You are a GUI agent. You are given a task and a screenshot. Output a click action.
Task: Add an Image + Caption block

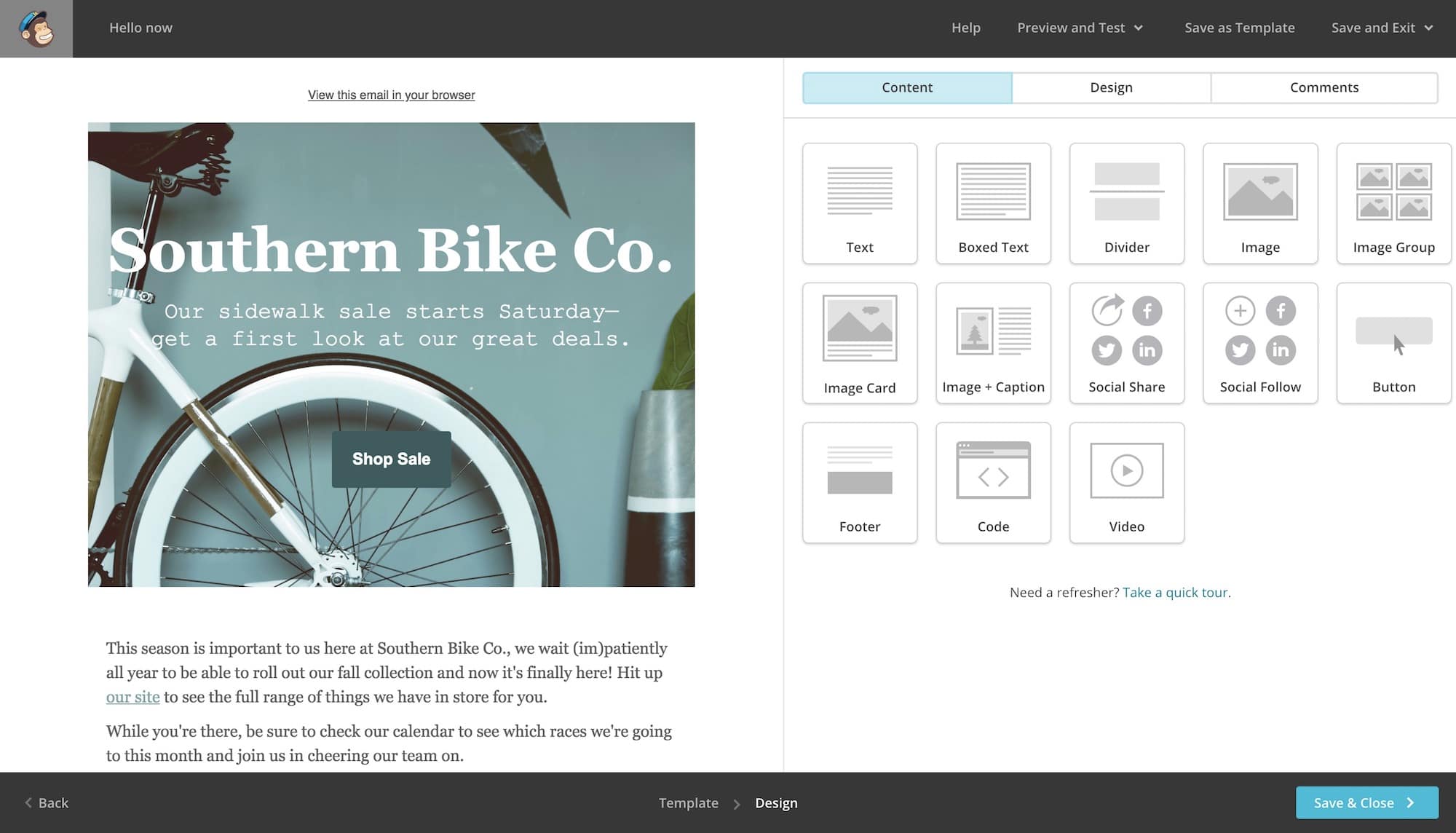(x=993, y=342)
